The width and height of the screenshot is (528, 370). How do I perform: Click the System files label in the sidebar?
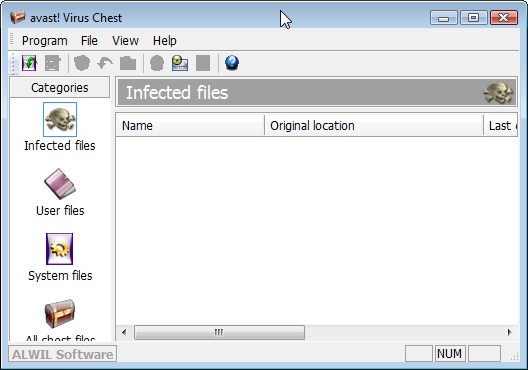pyautogui.click(x=60, y=275)
